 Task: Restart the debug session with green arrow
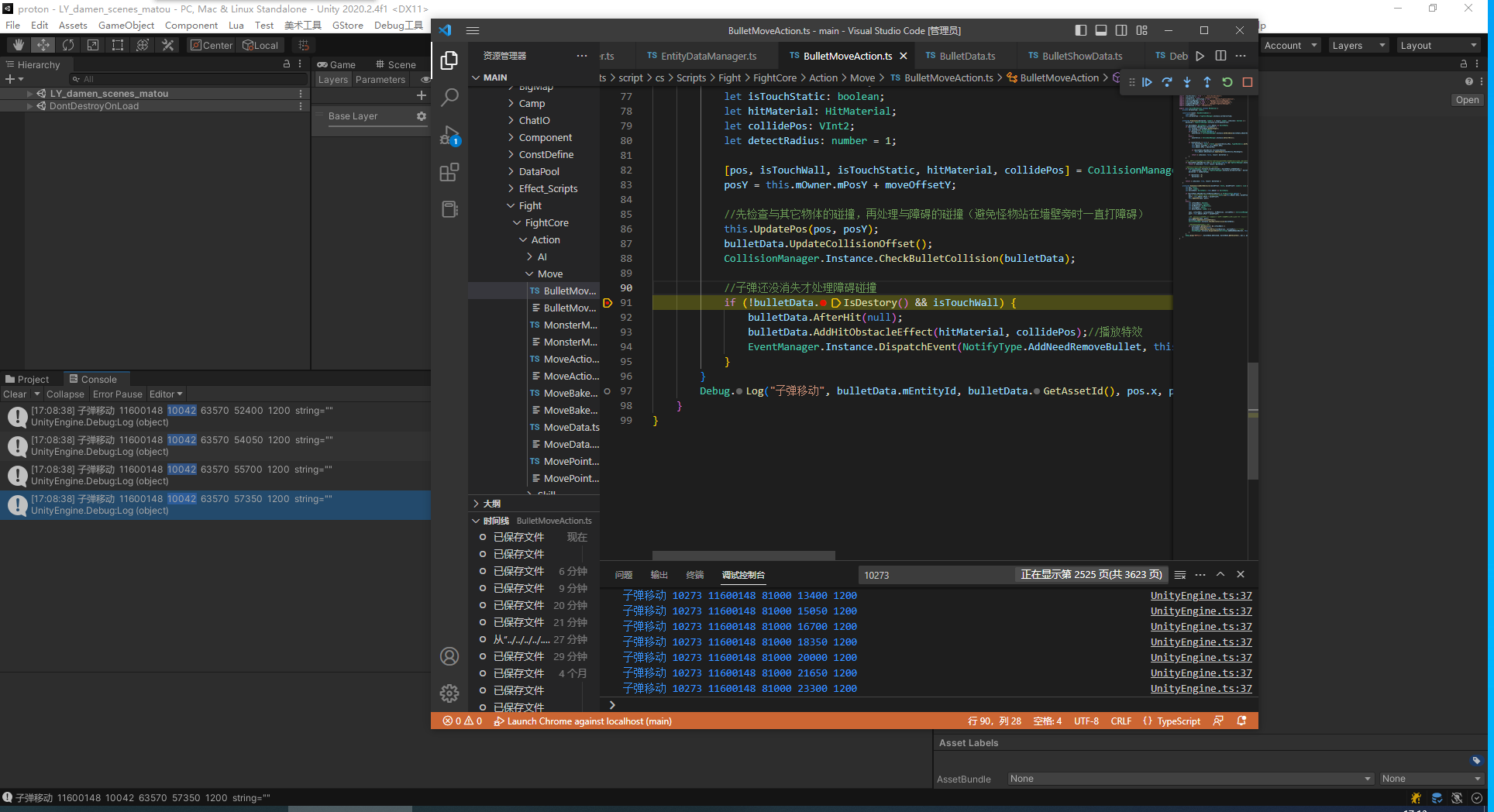[x=1227, y=82]
